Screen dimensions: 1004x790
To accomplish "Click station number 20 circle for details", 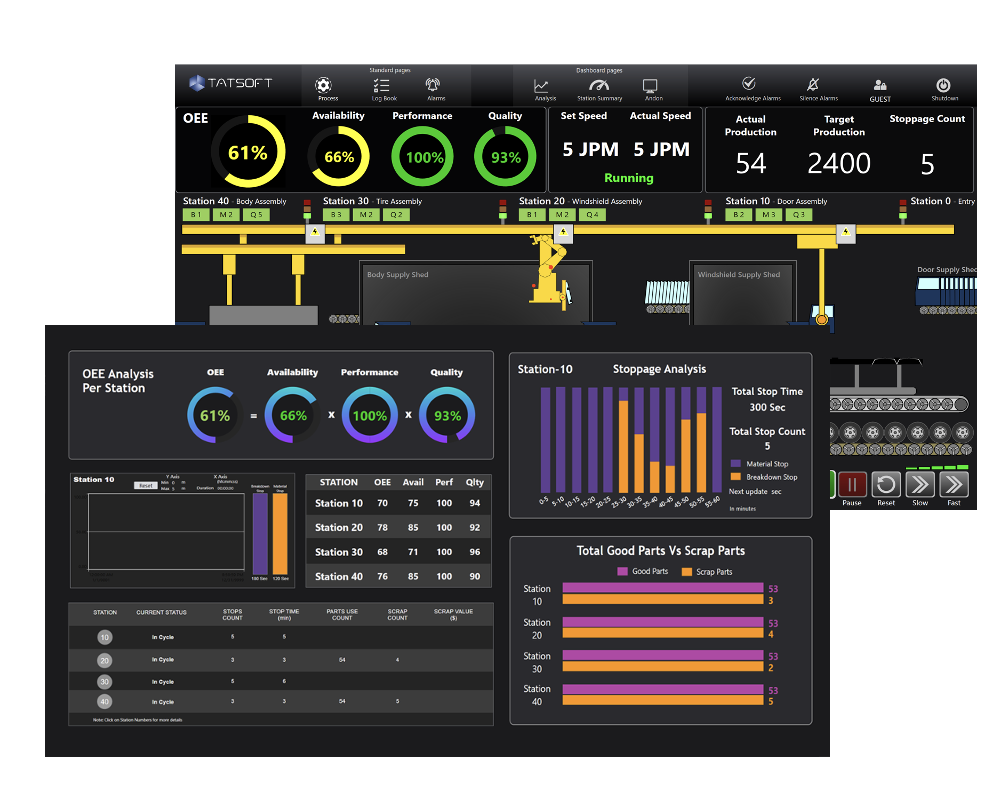I will 105,660.
